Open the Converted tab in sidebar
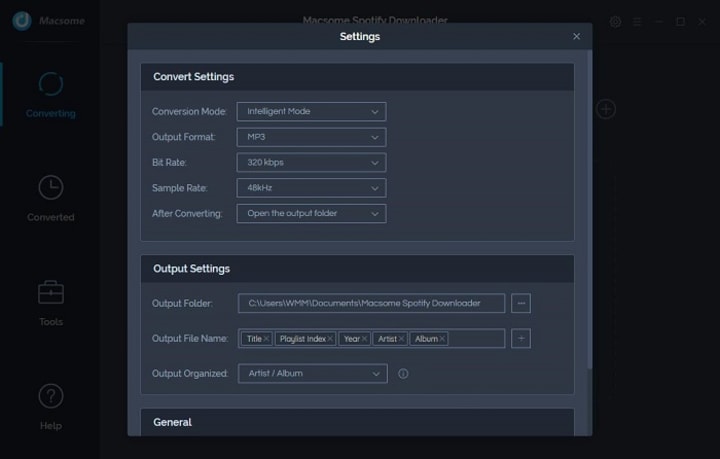 51,199
